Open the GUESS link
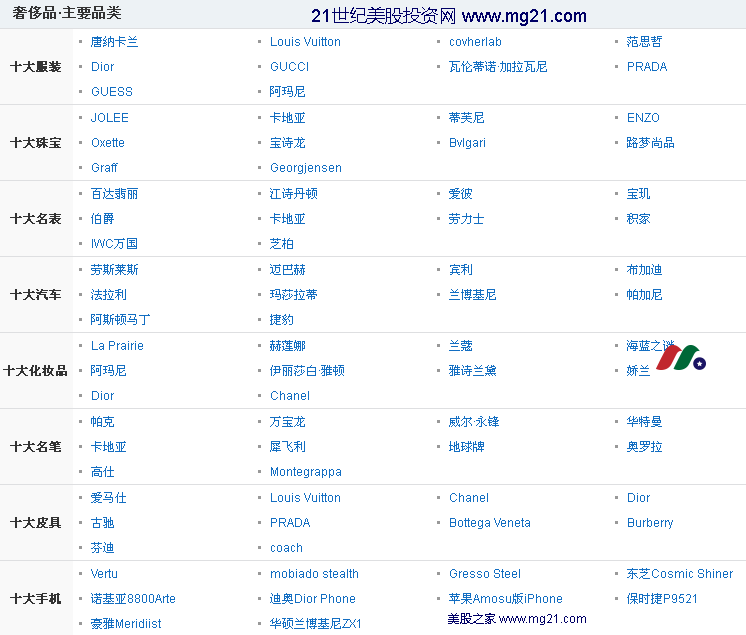This screenshot has width=746, height=635. [x=112, y=91]
